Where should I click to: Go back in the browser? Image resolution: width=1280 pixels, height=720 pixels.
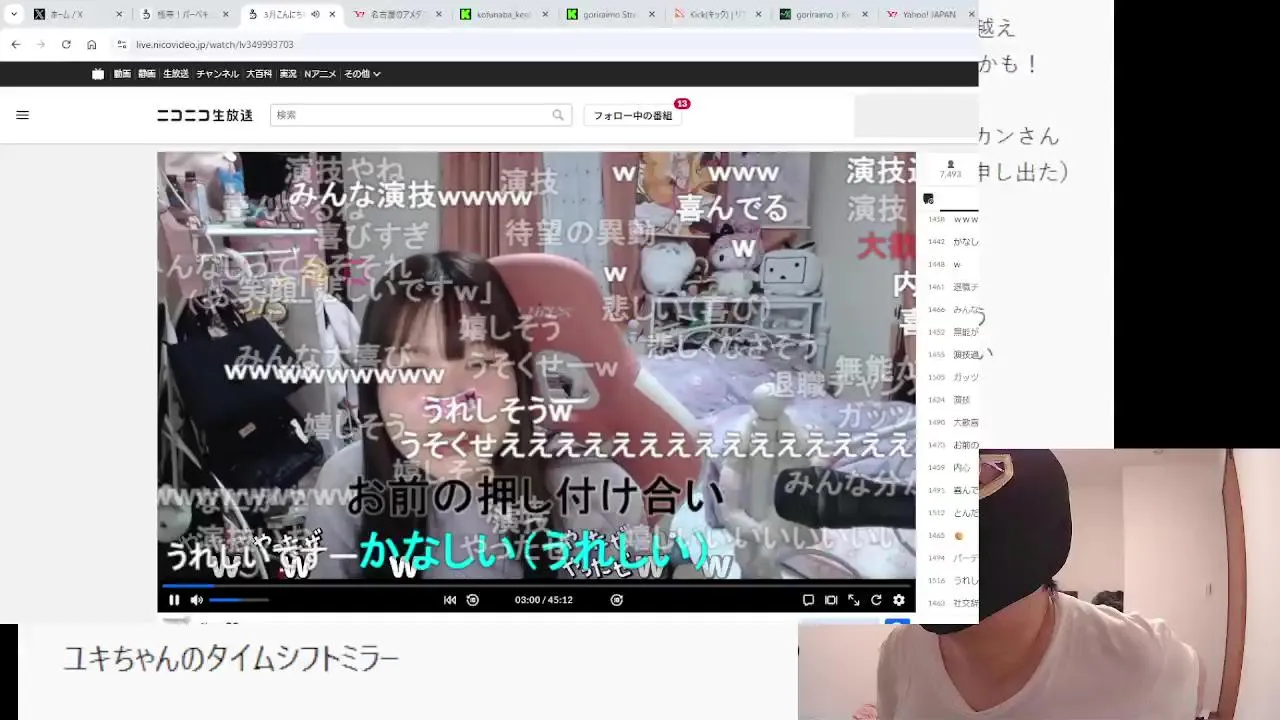[16, 44]
